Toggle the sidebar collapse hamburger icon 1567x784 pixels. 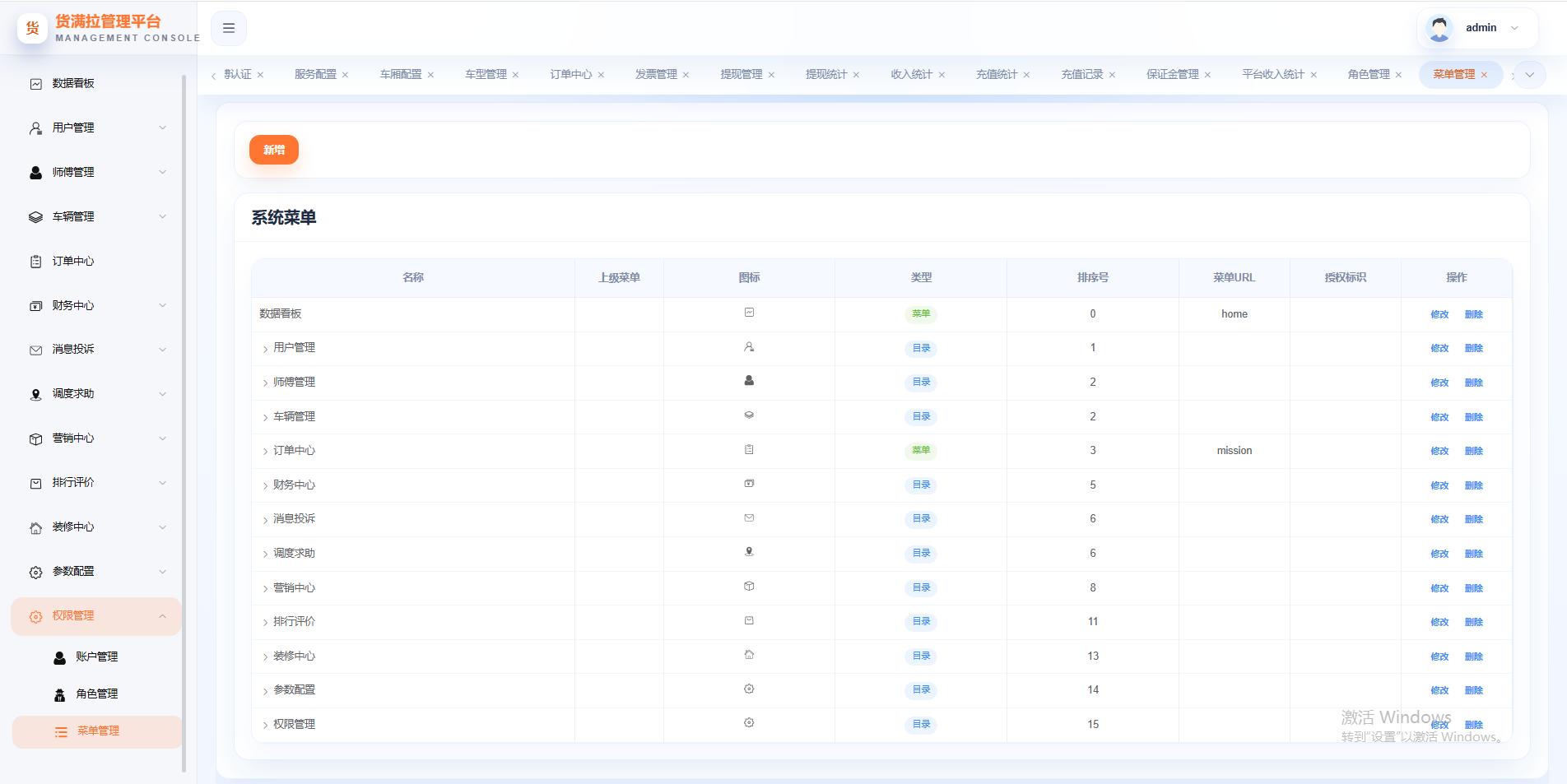[229, 28]
